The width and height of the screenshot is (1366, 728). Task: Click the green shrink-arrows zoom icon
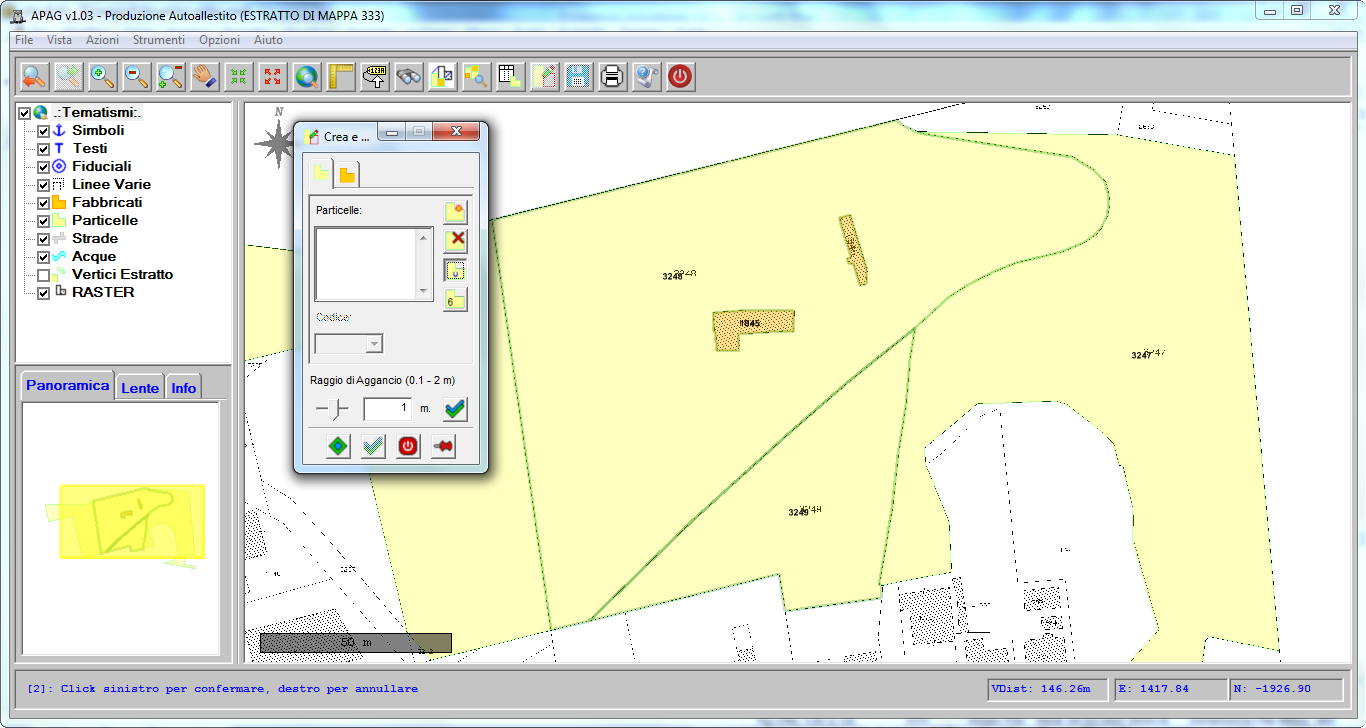[x=239, y=76]
